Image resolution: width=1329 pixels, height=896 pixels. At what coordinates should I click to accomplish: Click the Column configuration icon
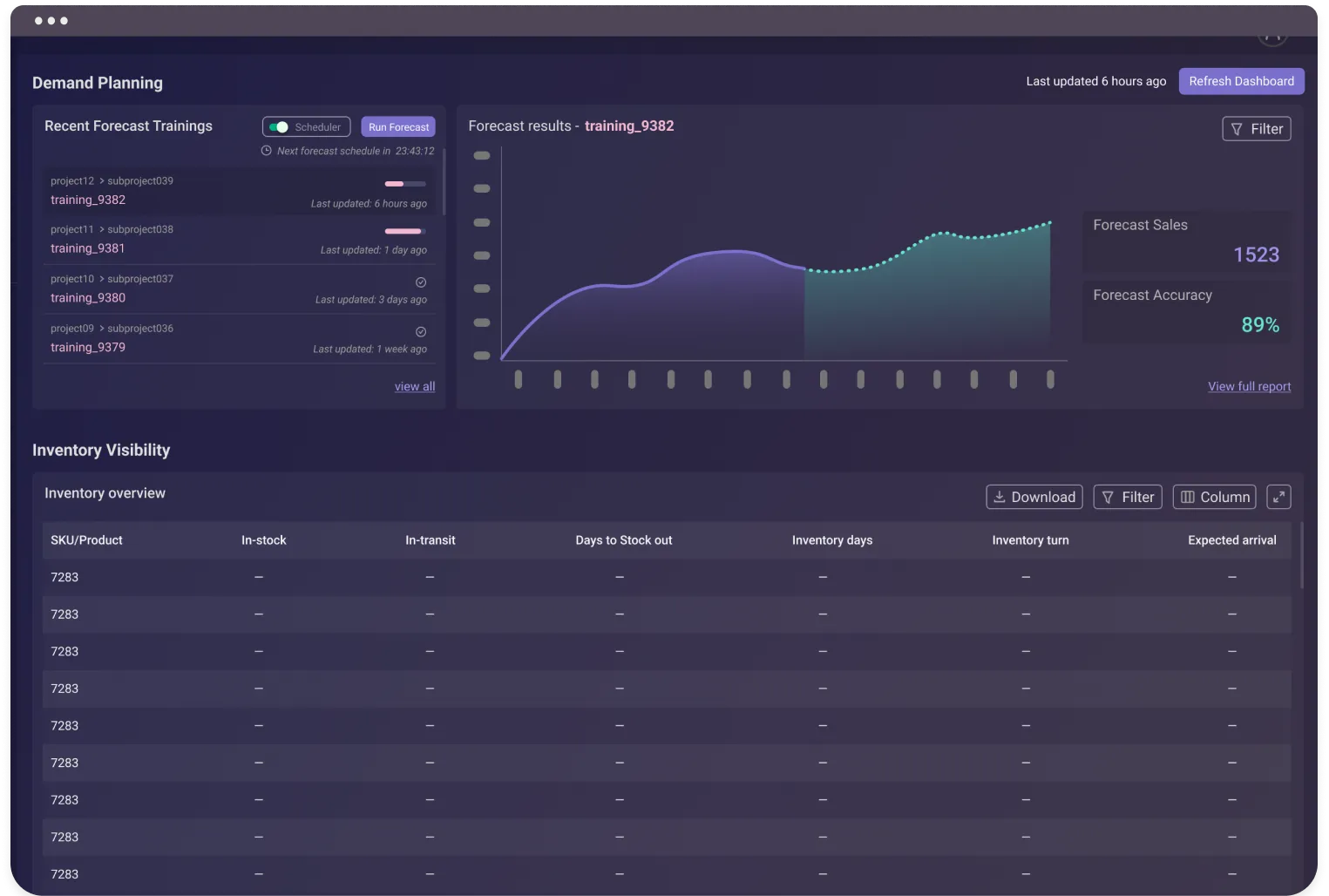click(1187, 497)
